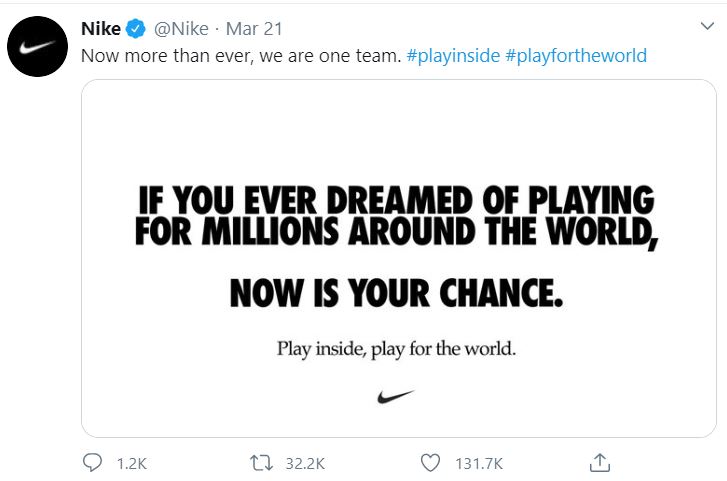
Task: Click the blue verified badge
Action: (136, 29)
